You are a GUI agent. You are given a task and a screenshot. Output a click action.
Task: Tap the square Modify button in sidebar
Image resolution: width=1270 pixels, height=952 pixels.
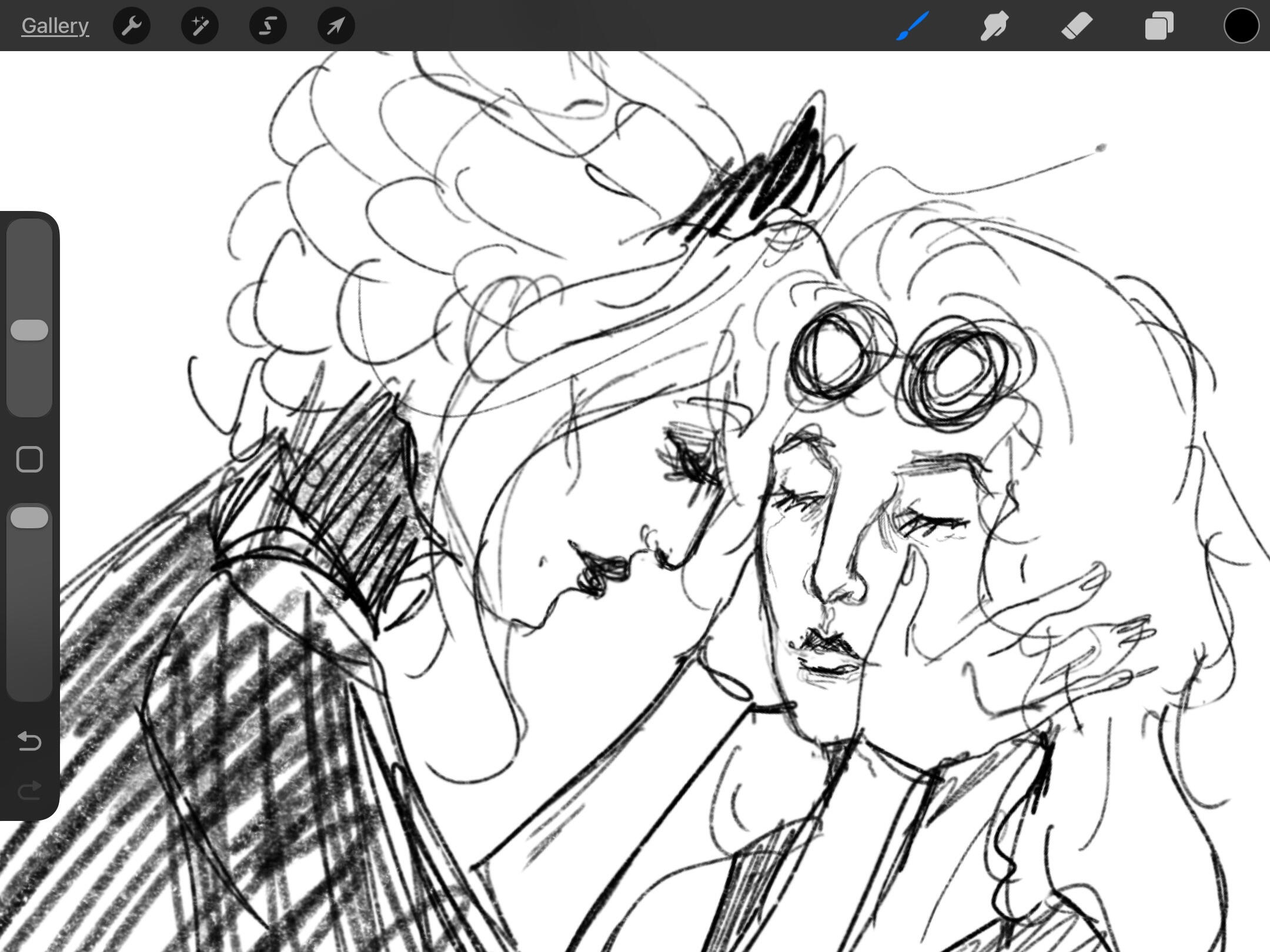[29, 459]
